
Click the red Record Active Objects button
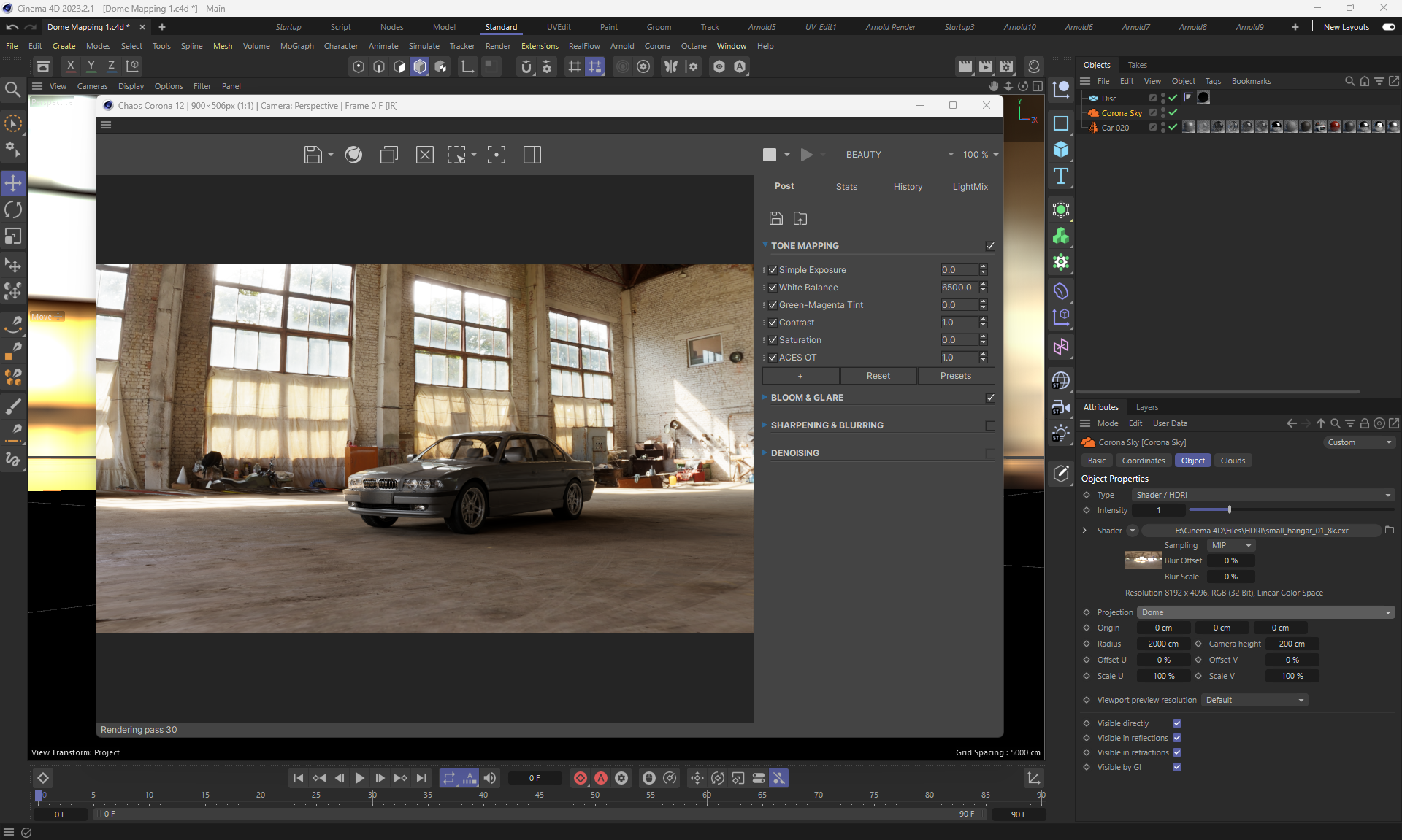(581, 778)
